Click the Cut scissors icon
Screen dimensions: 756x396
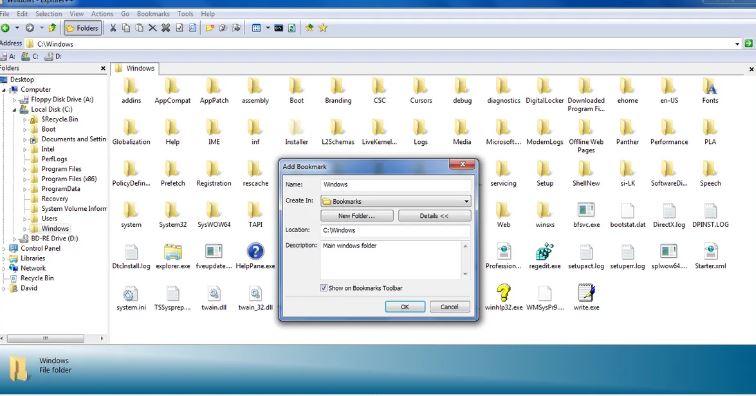tap(113, 28)
